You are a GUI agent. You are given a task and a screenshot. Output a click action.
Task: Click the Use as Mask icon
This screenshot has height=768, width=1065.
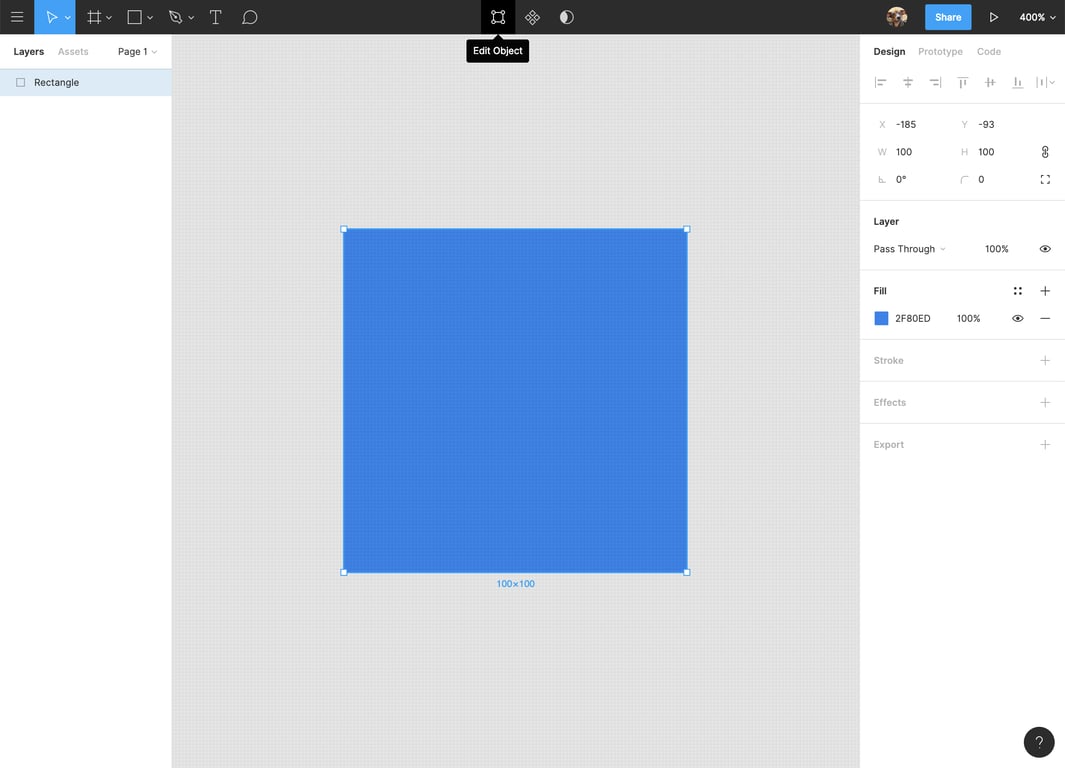pos(566,17)
